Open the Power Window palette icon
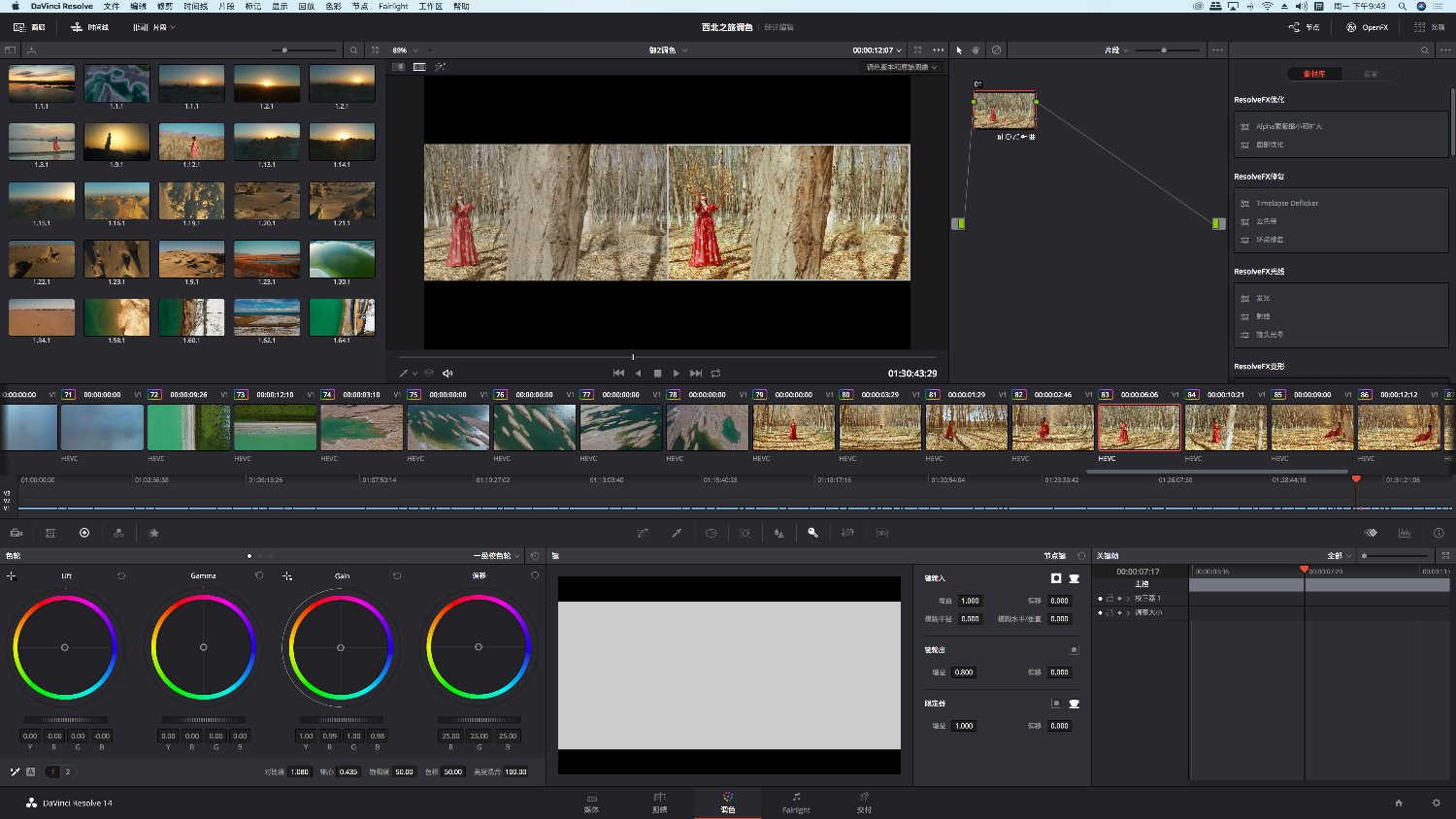Screen dimensions: 1456x819 click(711, 533)
